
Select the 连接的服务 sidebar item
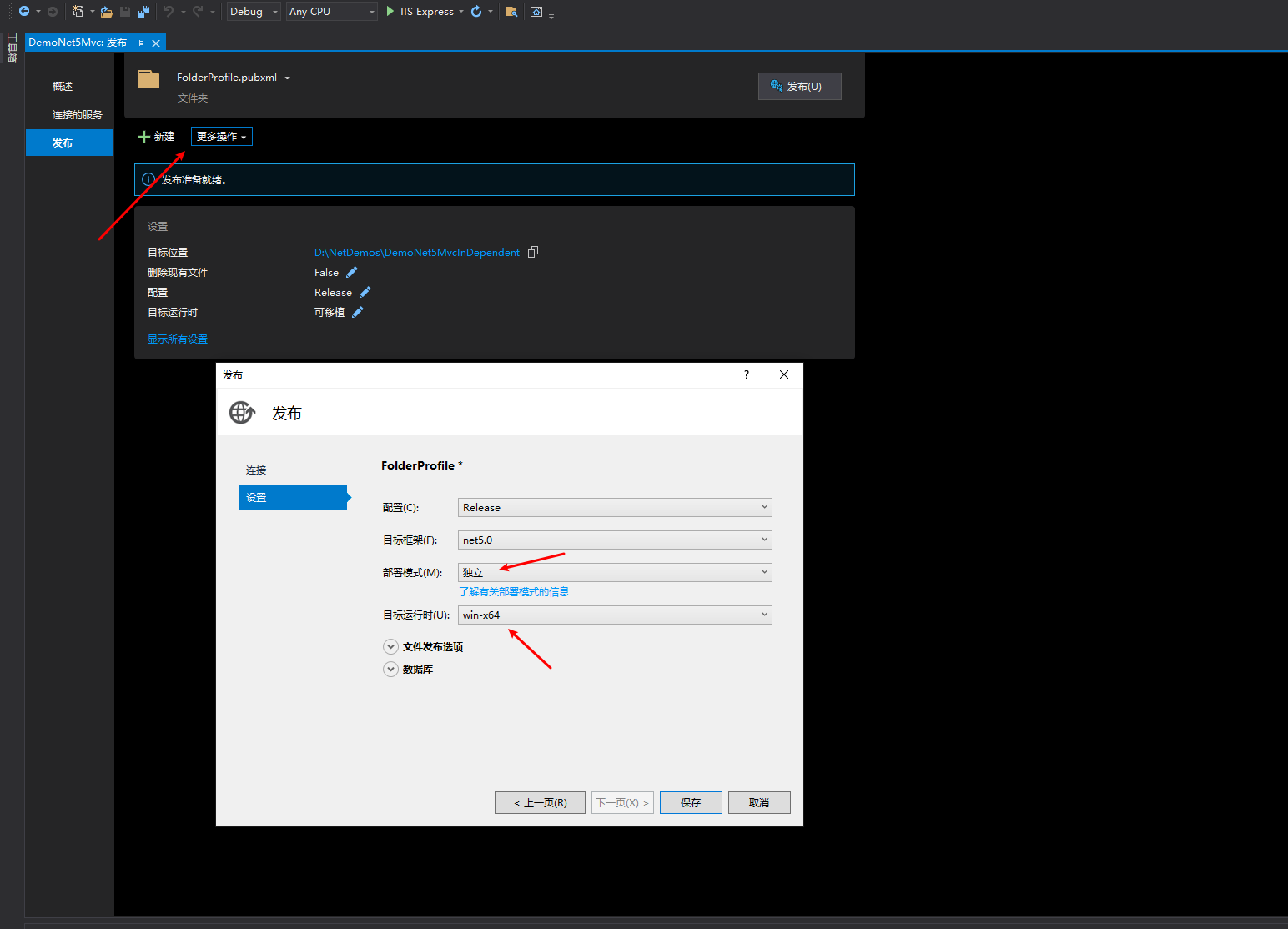coord(77,114)
